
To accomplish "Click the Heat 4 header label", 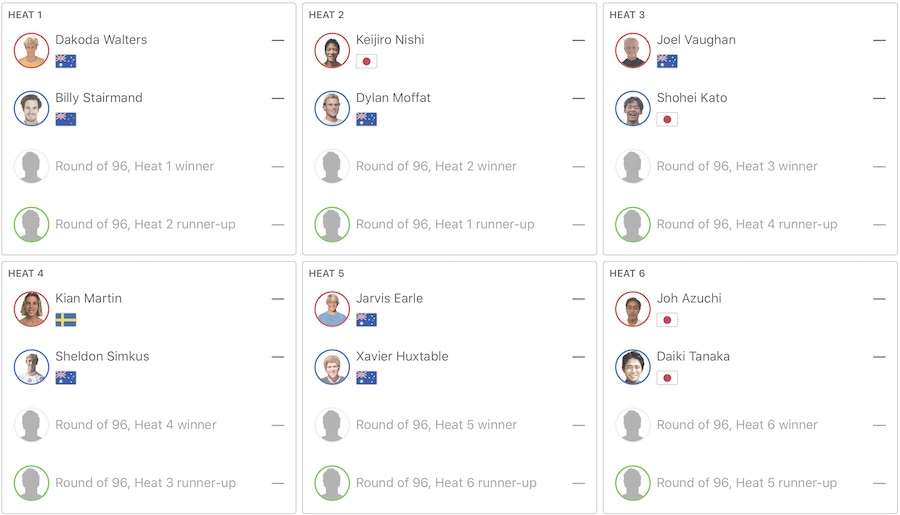I will point(26,273).
